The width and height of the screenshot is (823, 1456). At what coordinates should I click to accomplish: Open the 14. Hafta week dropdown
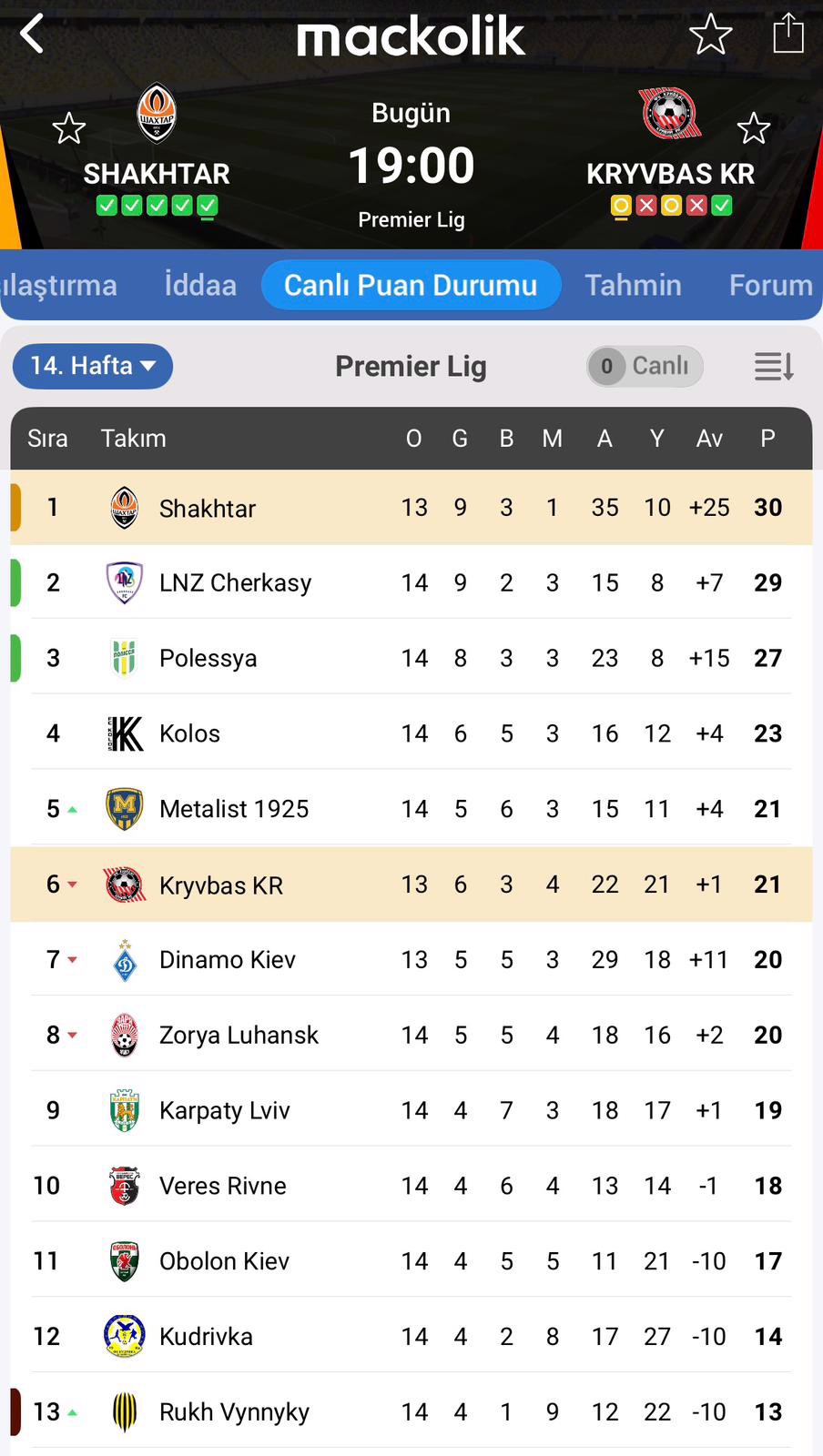(x=93, y=366)
